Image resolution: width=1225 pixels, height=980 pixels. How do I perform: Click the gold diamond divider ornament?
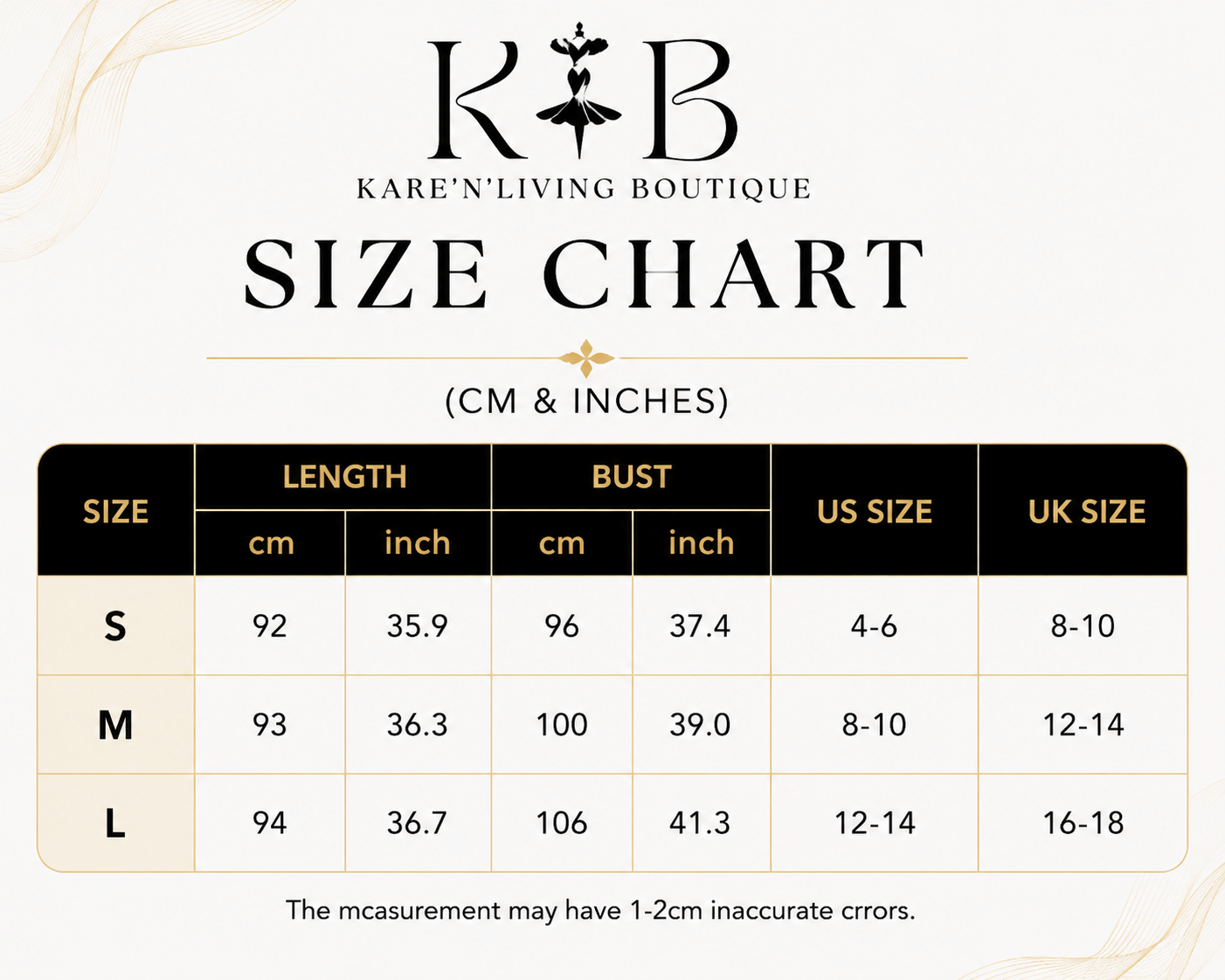[x=586, y=358]
